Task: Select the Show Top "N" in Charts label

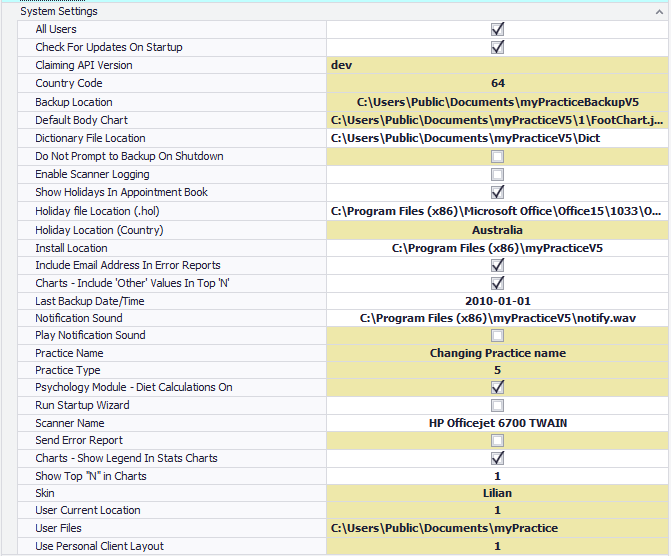Action: coord(91,476)
